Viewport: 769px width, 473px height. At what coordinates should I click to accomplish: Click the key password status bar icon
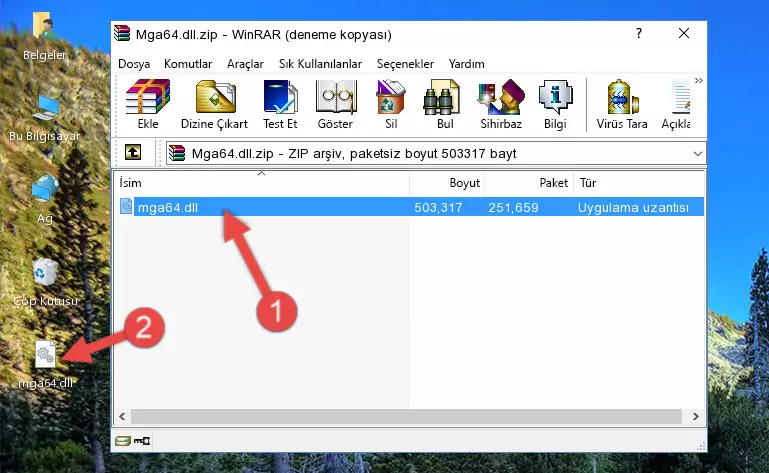pos(142,441)
